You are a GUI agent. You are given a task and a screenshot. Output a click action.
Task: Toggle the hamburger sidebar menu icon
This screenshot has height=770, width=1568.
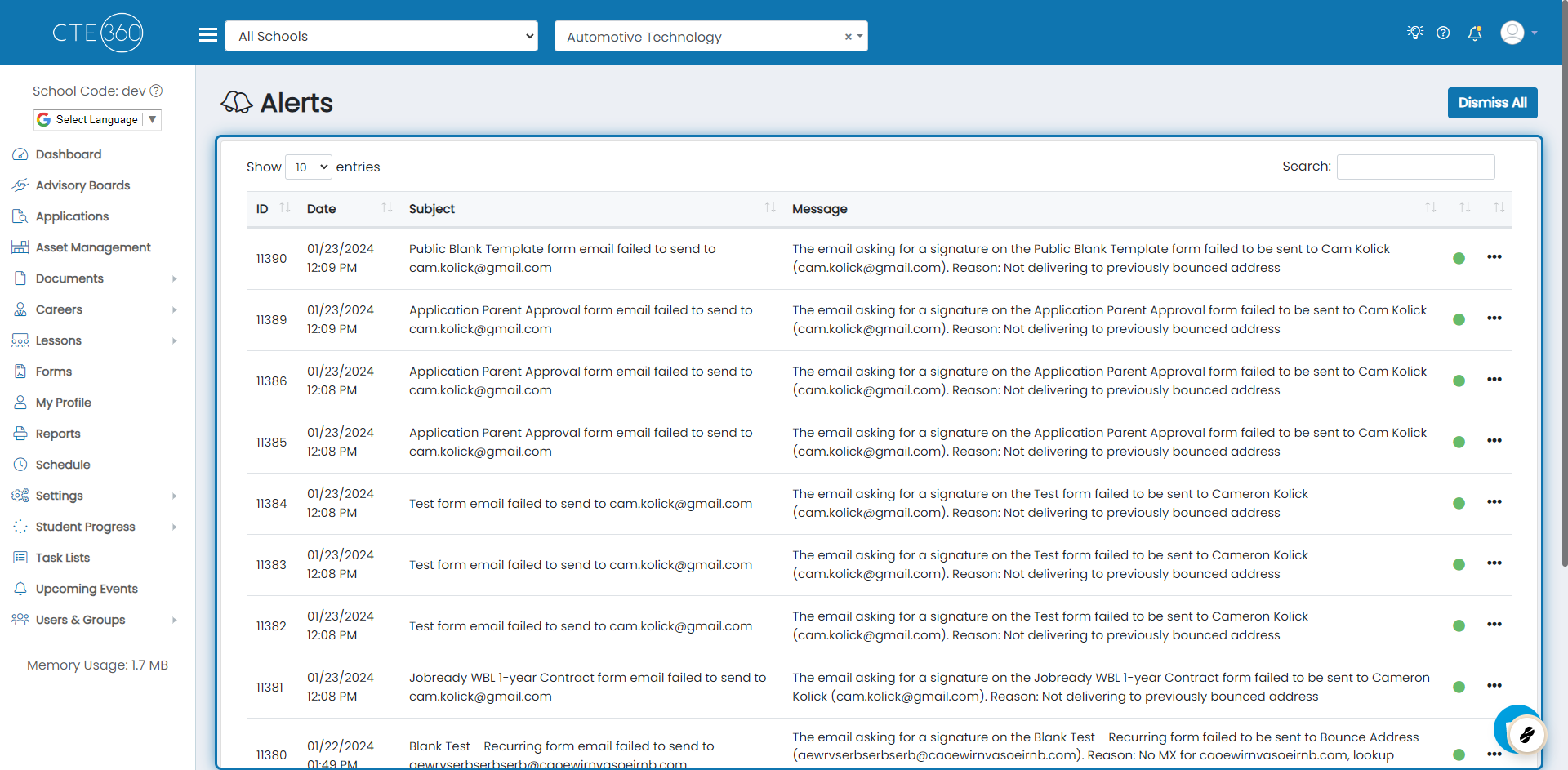(208, 35)
